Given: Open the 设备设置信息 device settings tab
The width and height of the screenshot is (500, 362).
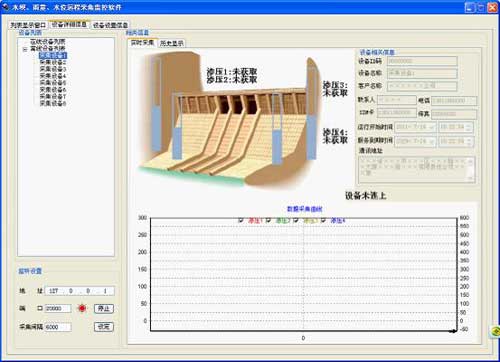Looking at the screenshot, I should coord(110,25).
